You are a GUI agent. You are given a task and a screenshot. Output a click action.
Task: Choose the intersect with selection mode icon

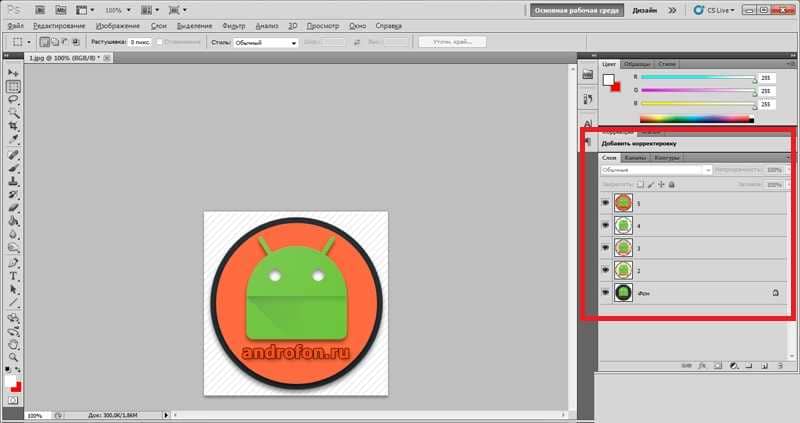coord(76,42)
